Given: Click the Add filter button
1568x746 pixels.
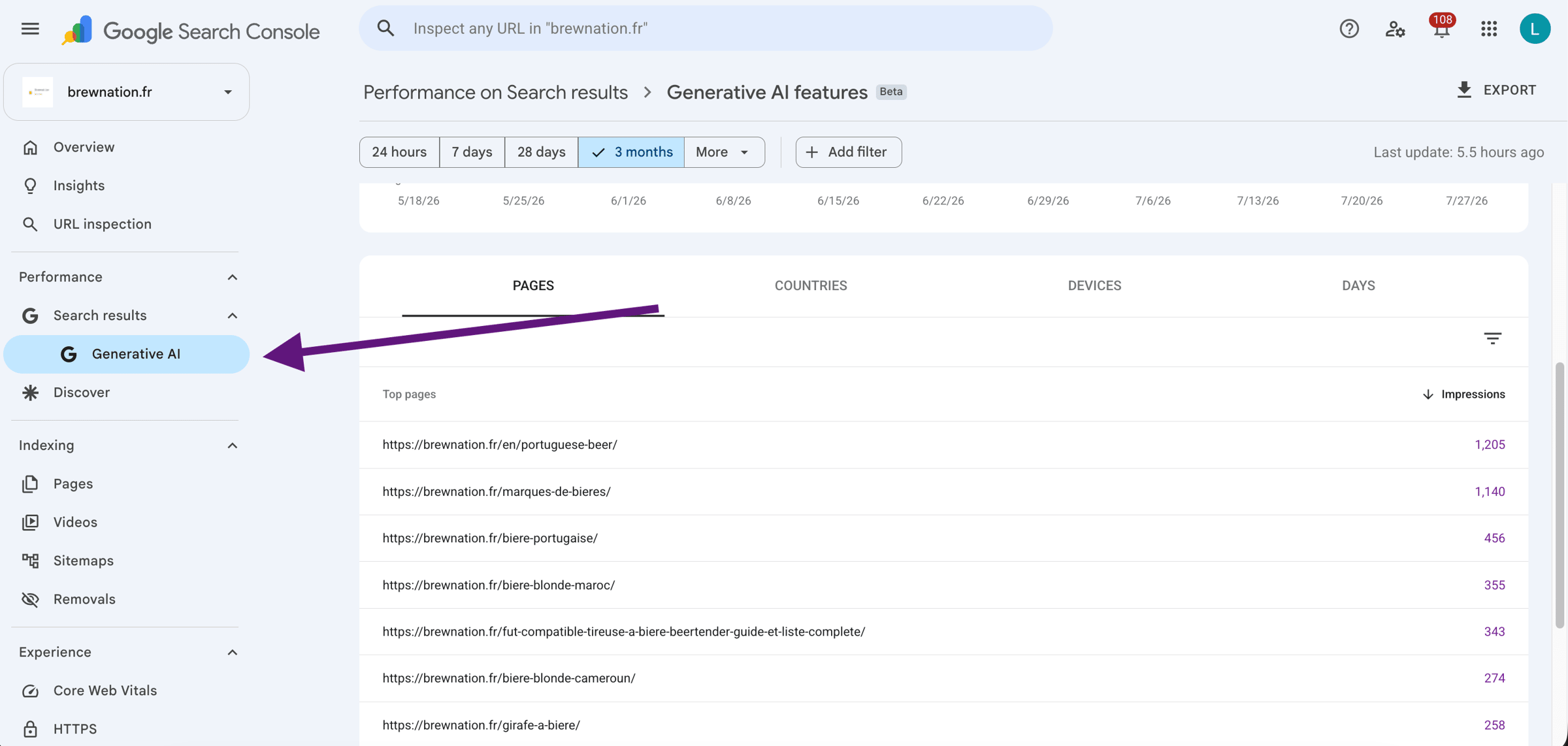Looking at the screenshot, I should point(849,152).
